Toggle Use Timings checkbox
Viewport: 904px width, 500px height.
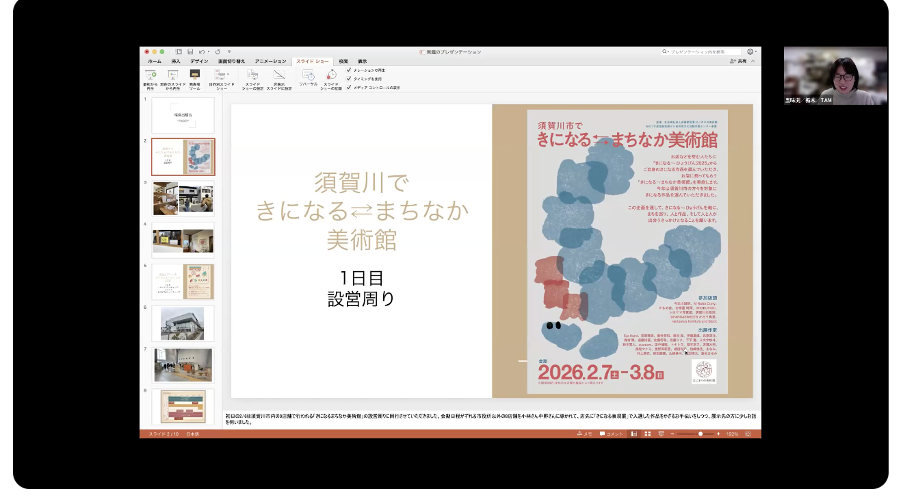coord(349,78)
